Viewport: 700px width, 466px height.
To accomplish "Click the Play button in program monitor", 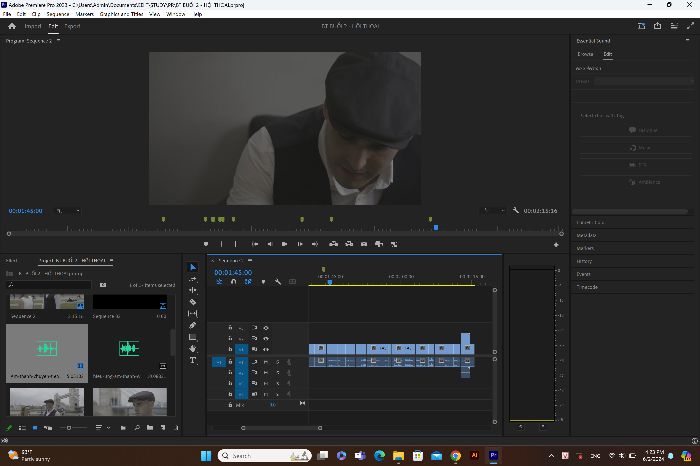I will [x=284, y=244].
